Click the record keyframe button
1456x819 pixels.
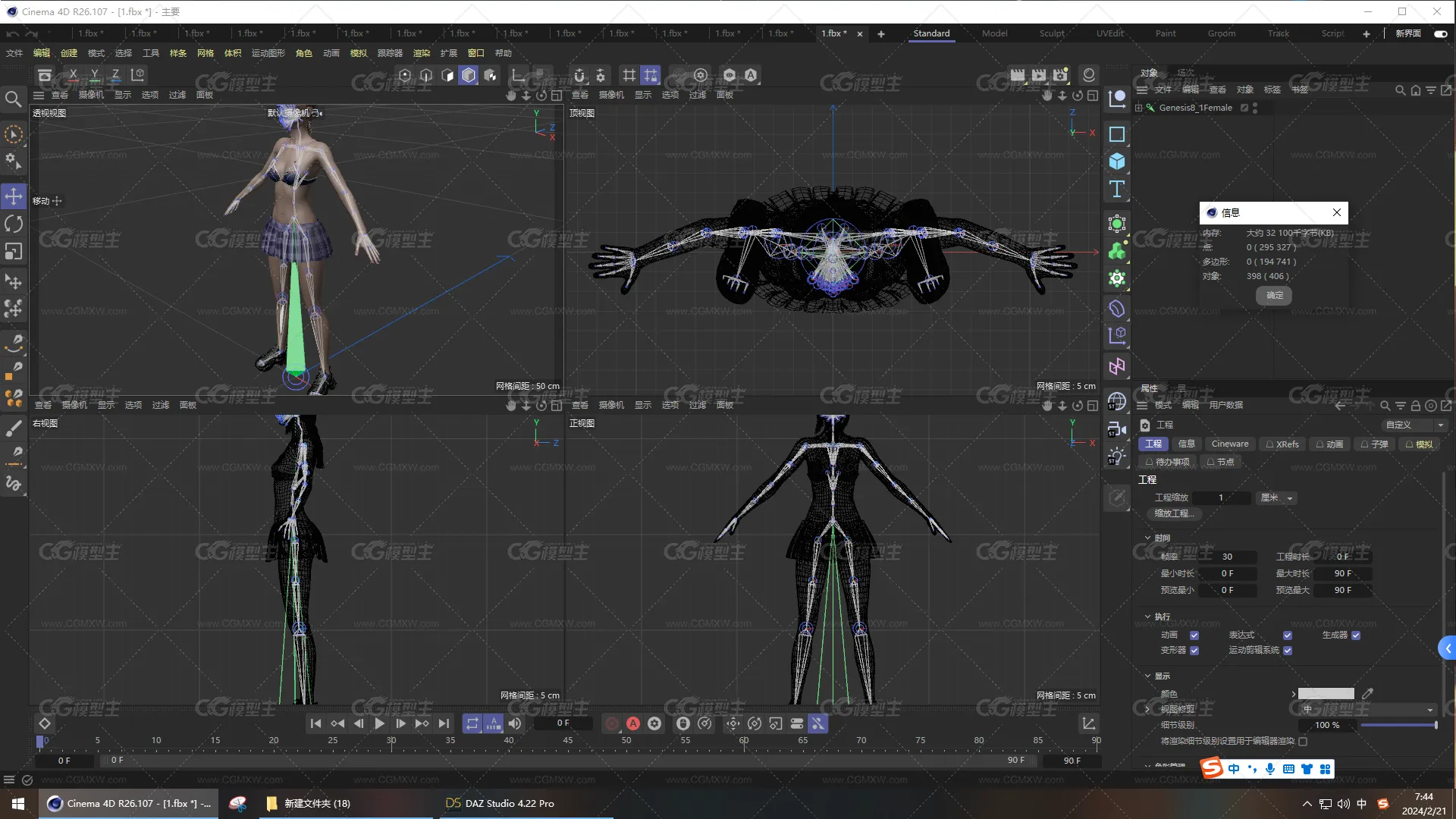(x=612, y=723)
